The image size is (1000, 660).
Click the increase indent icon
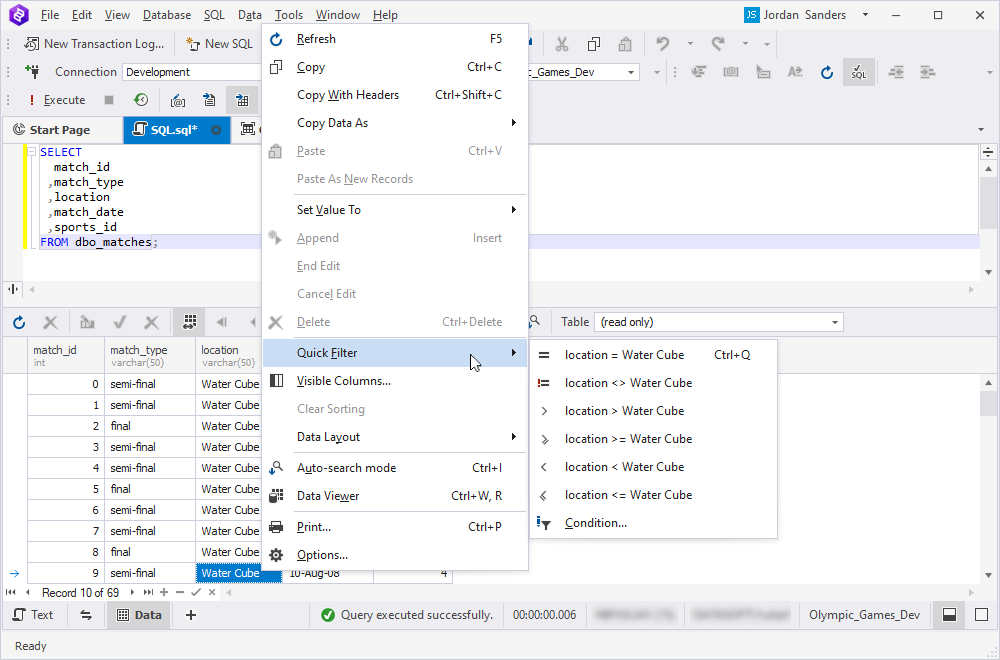click(x=927, y=72)
